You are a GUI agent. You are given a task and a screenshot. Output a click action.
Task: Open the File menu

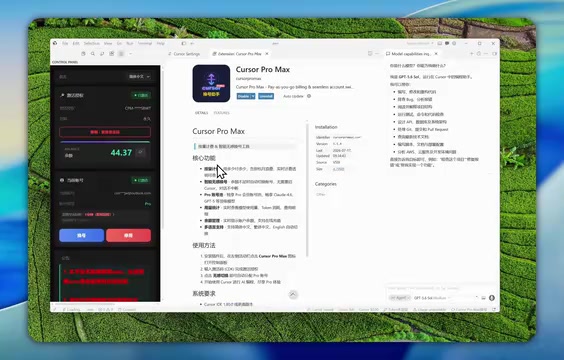(65, 43)
